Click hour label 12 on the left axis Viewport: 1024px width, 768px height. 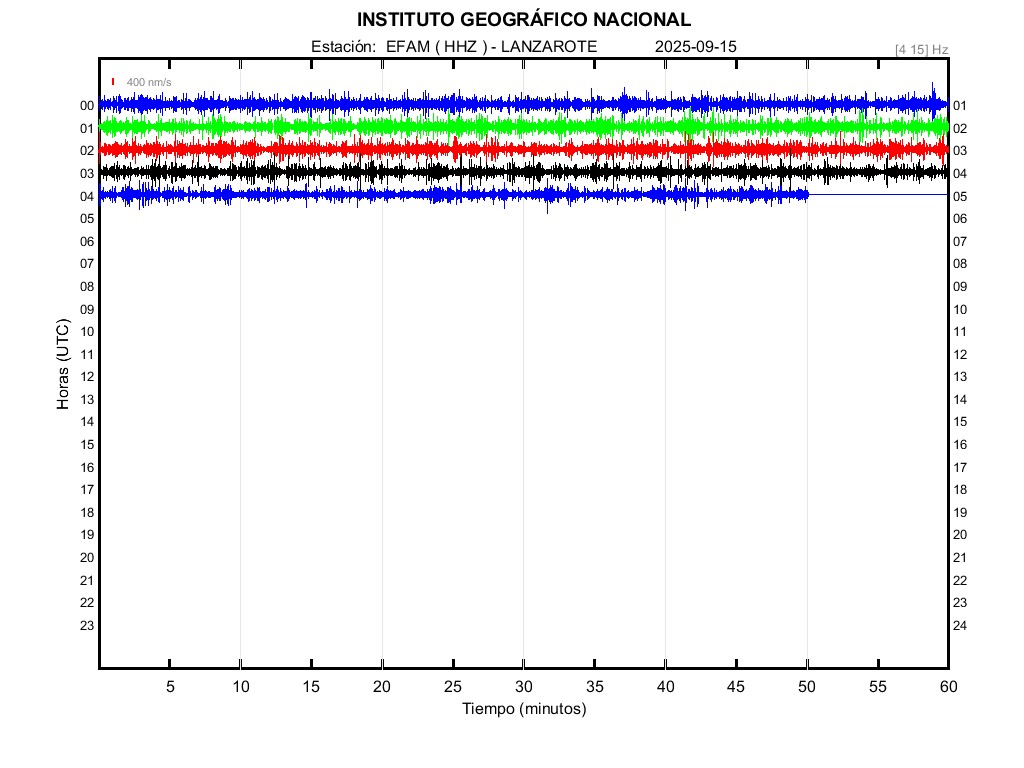click(87, 377)
